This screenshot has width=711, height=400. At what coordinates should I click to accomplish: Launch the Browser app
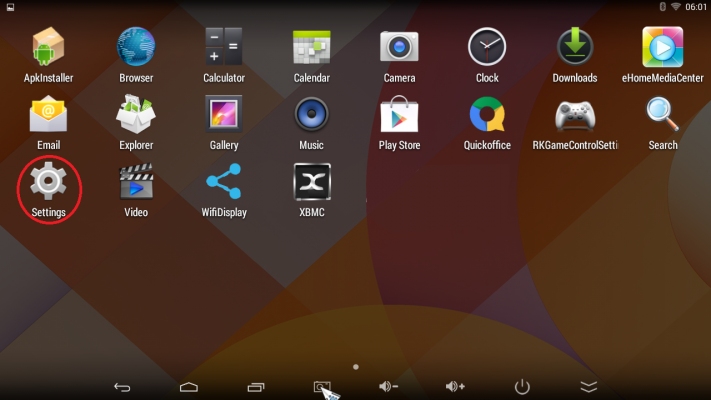tap(136, 54)
